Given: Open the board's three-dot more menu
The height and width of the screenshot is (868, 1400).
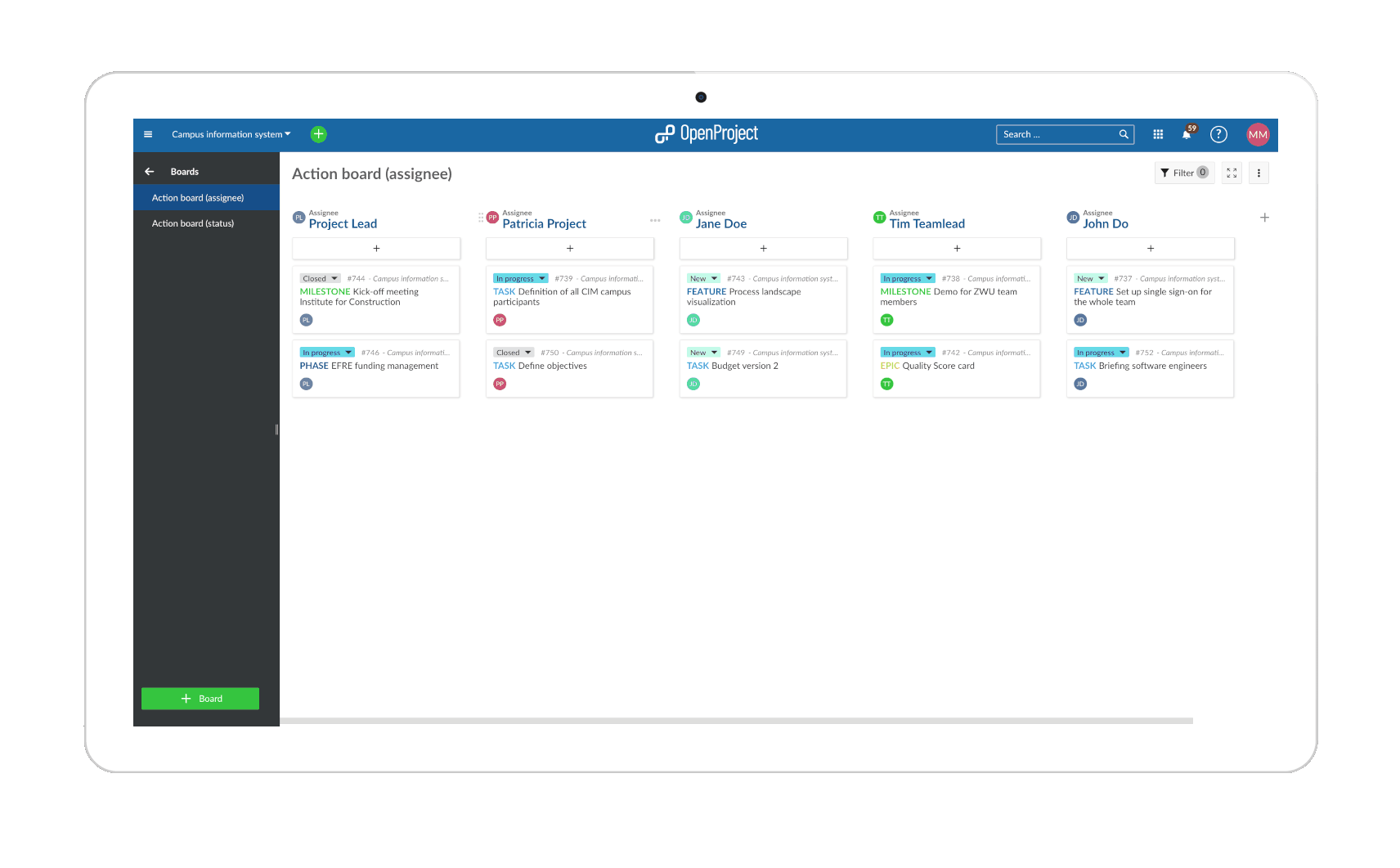Looking at the screenshot, I should point(1259,173).
